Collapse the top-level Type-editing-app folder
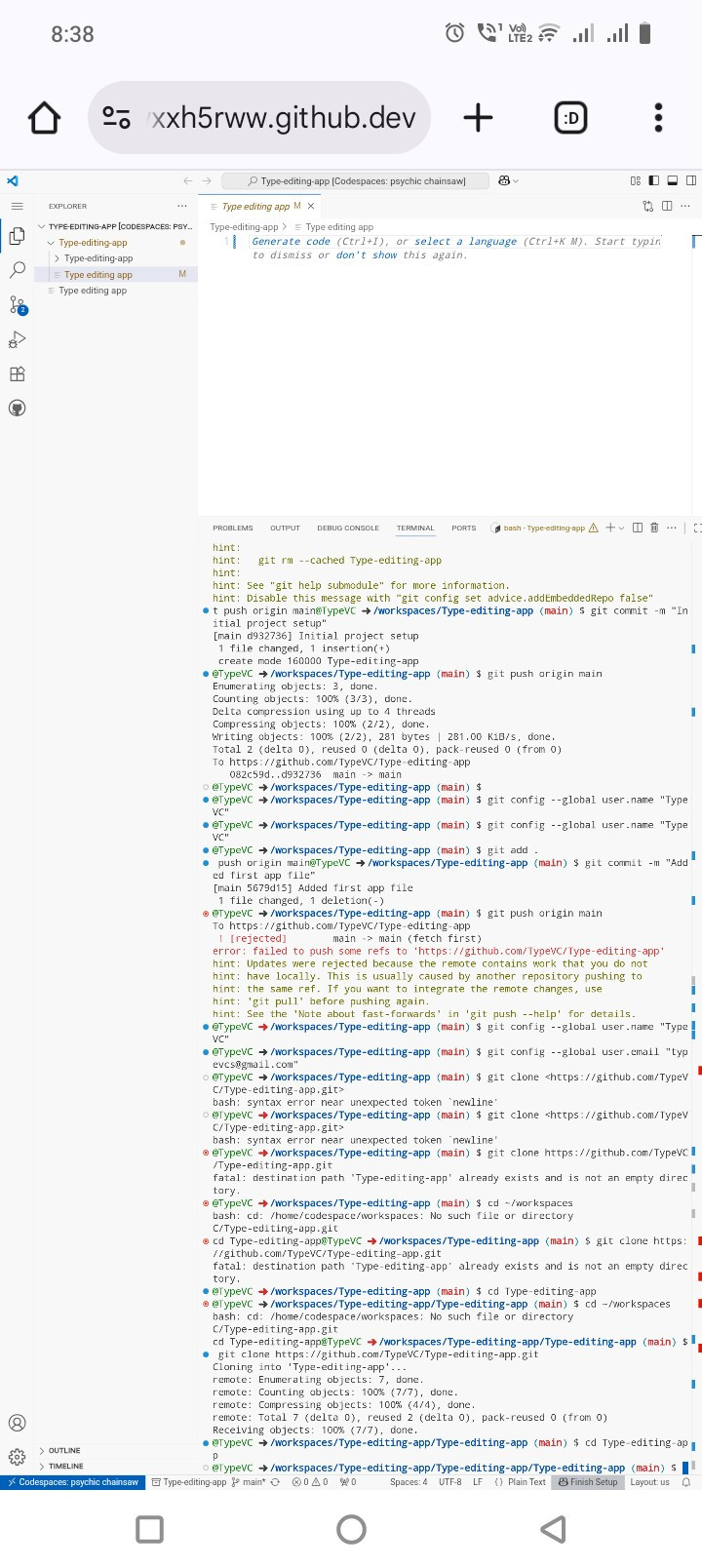Viewport: 702px width, 1568px height. pyautogui.click(x=116, y=243)
